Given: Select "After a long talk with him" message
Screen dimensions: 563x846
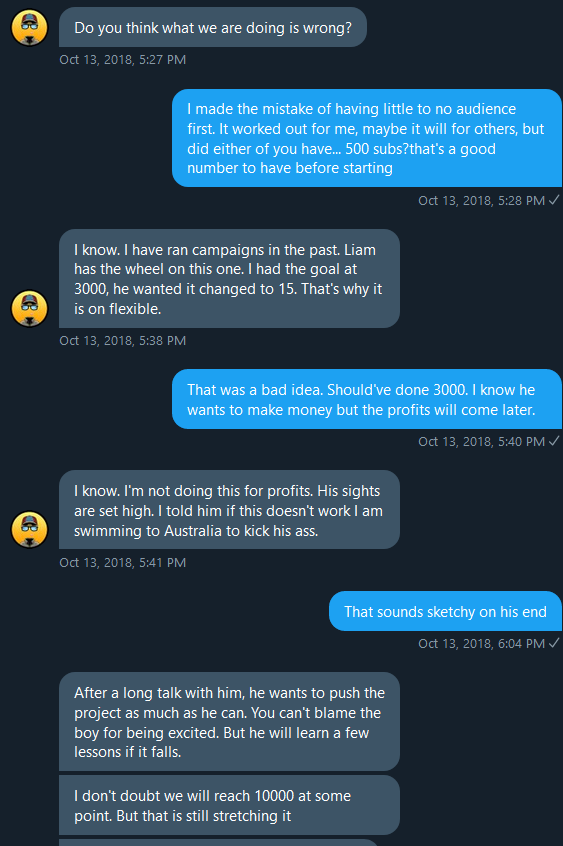Looking at the screenshot, I should (229, 722).
